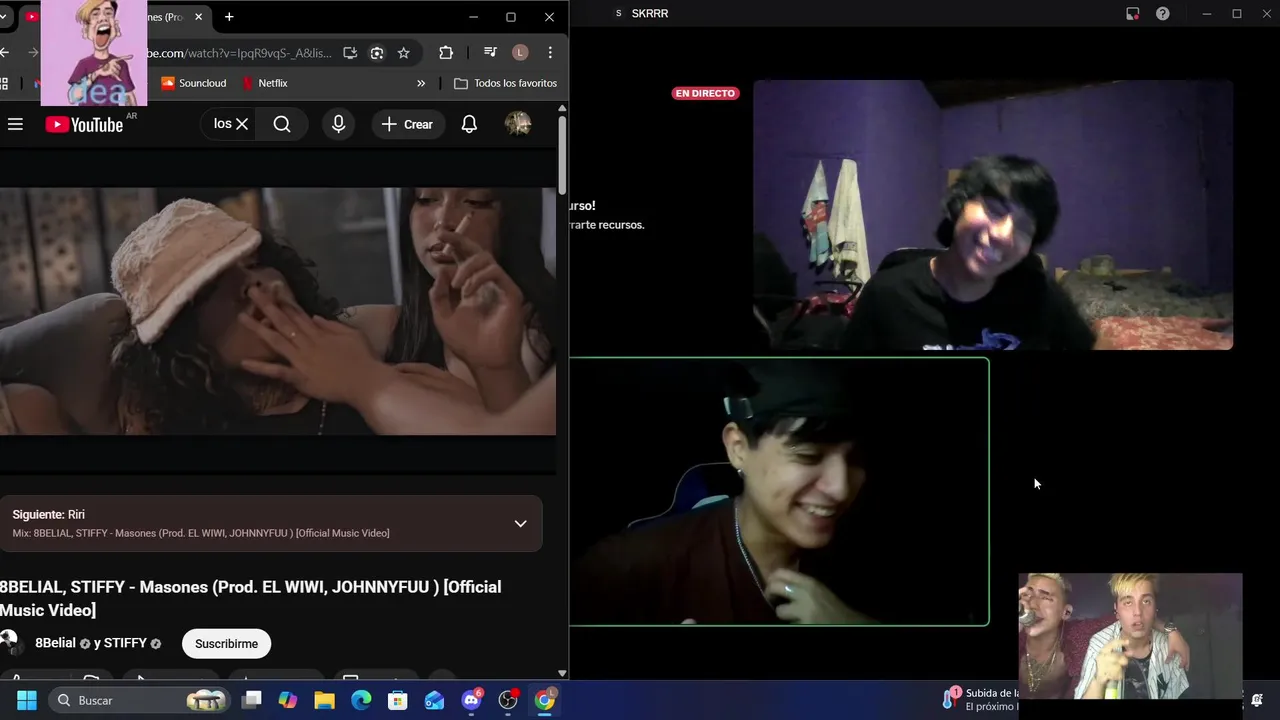Click the Chrome address bar URL
This screenshot has height=720, width=1280.
[x=238, y=53]
